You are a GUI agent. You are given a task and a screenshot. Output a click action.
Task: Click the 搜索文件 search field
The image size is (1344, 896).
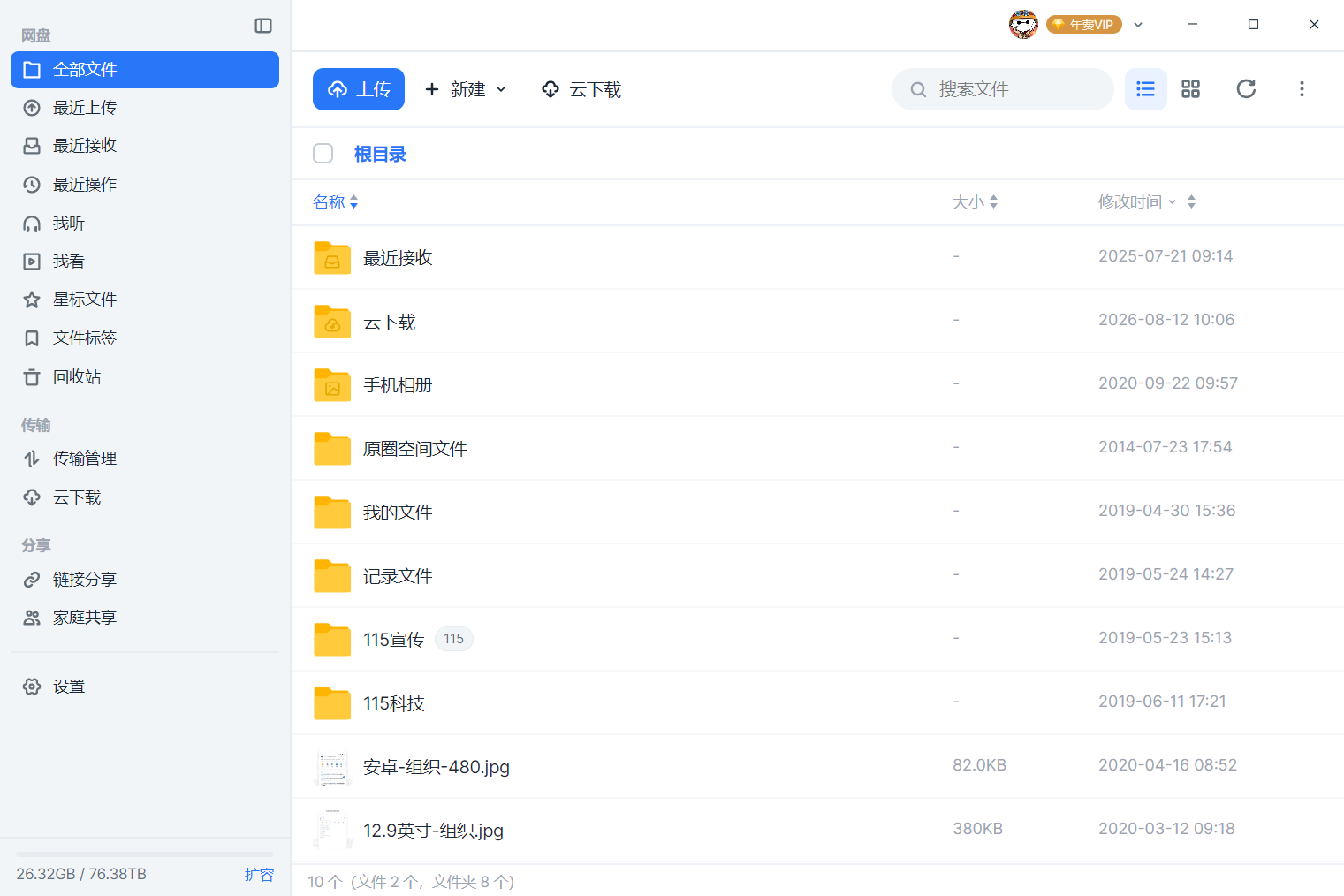pyautogui.click(x=1003, y=89)
